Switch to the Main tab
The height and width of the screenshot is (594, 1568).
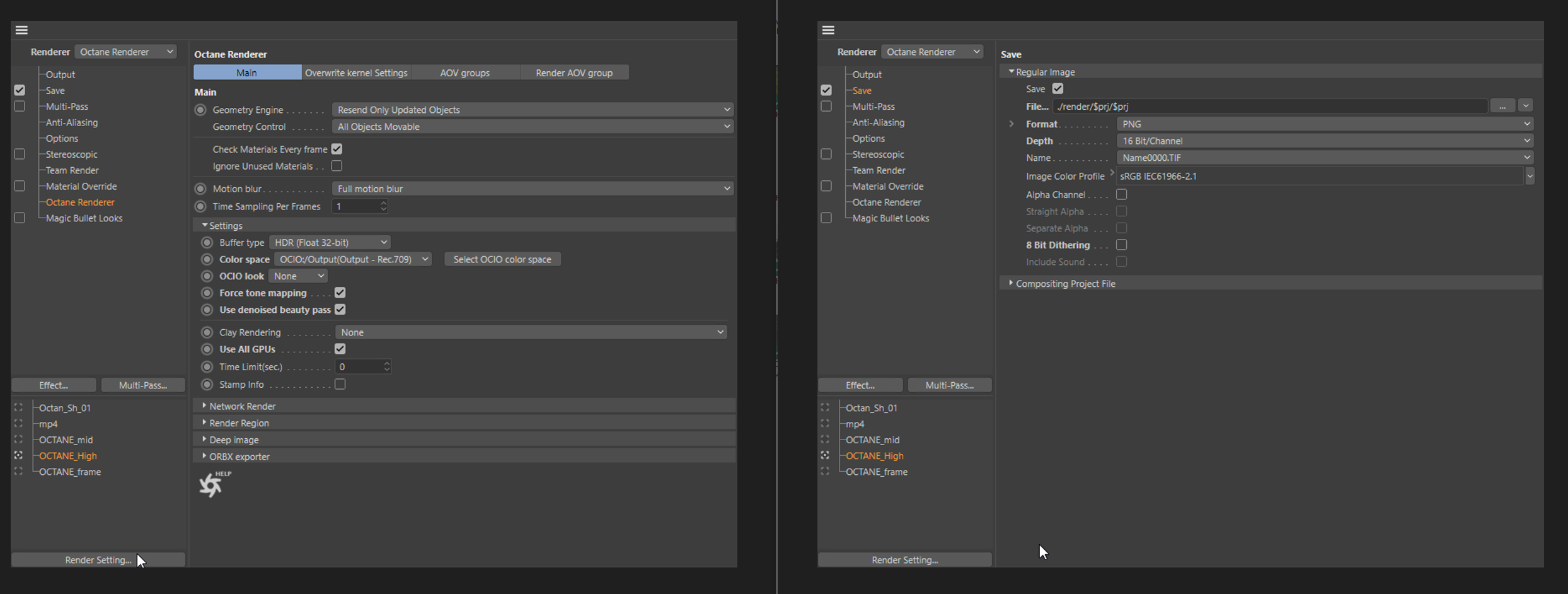(247, 73)
